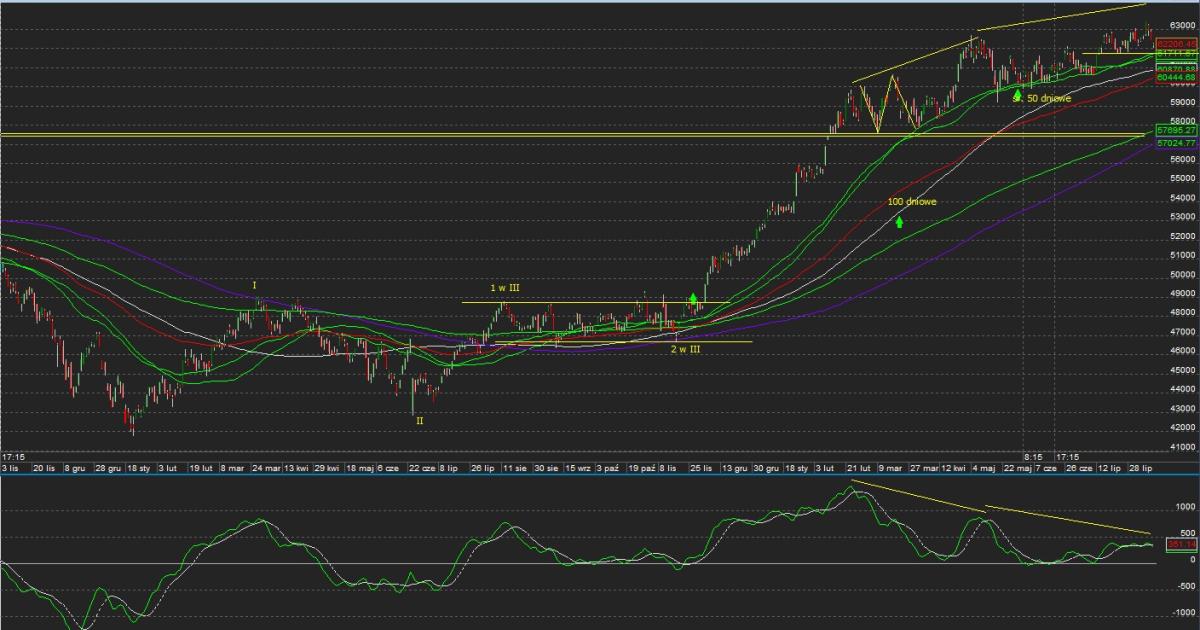Click the 57895.27 green price tag
The width and height of the screenshot is (1200, 630).
point(1176,130)
